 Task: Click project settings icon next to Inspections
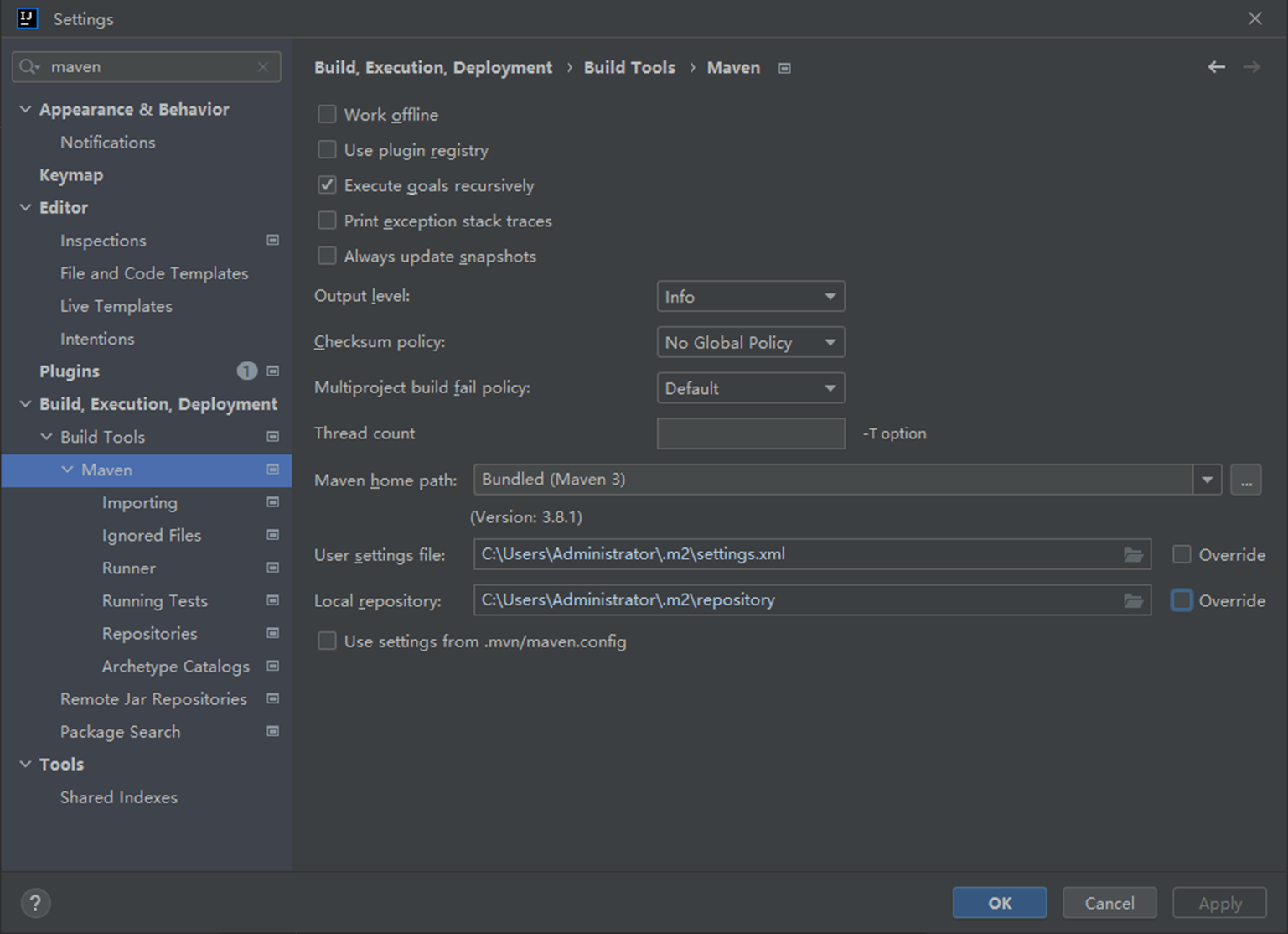(272, 241)
